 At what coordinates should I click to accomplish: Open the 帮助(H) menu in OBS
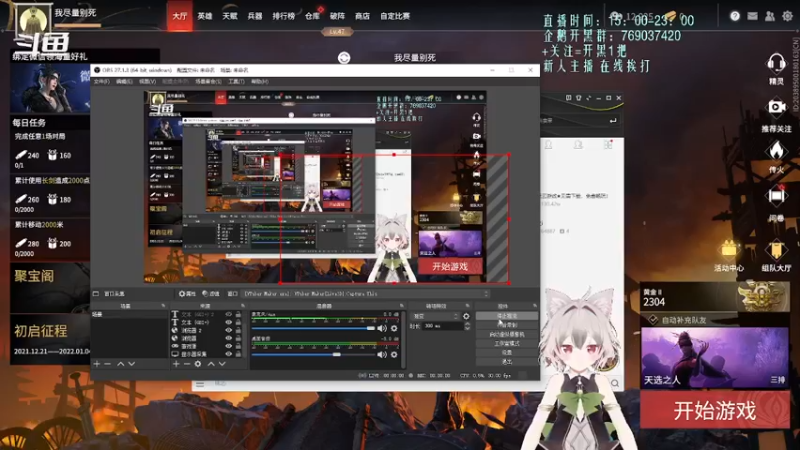[x=259, y=82]
